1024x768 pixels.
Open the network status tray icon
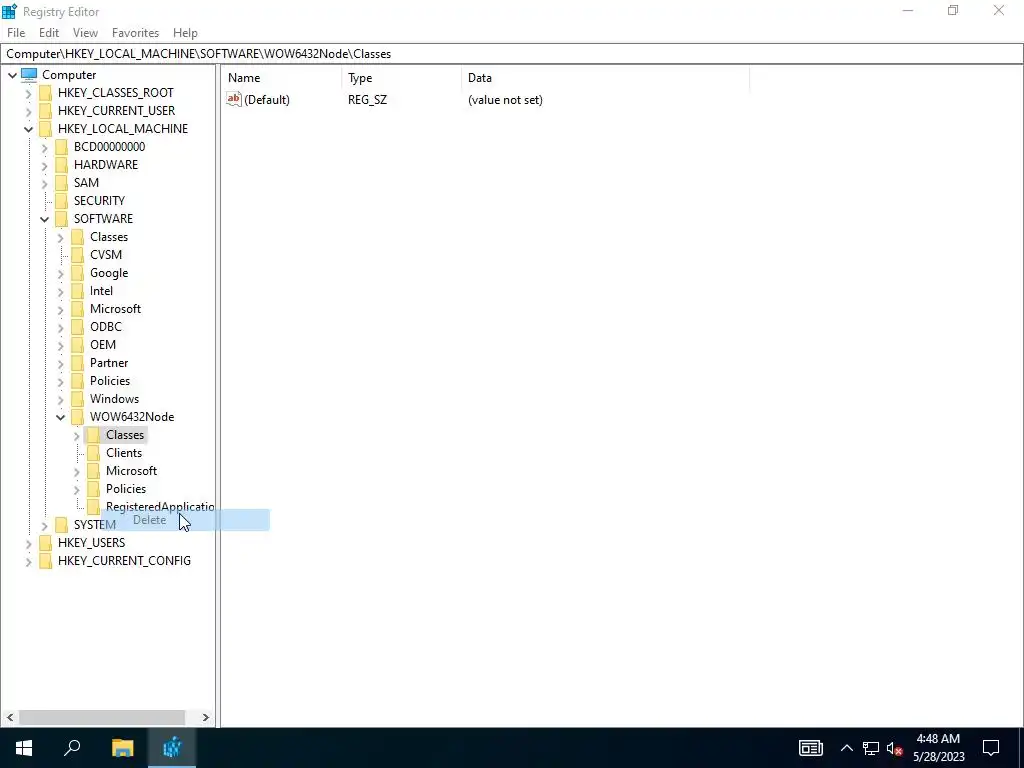pos(871,748)
